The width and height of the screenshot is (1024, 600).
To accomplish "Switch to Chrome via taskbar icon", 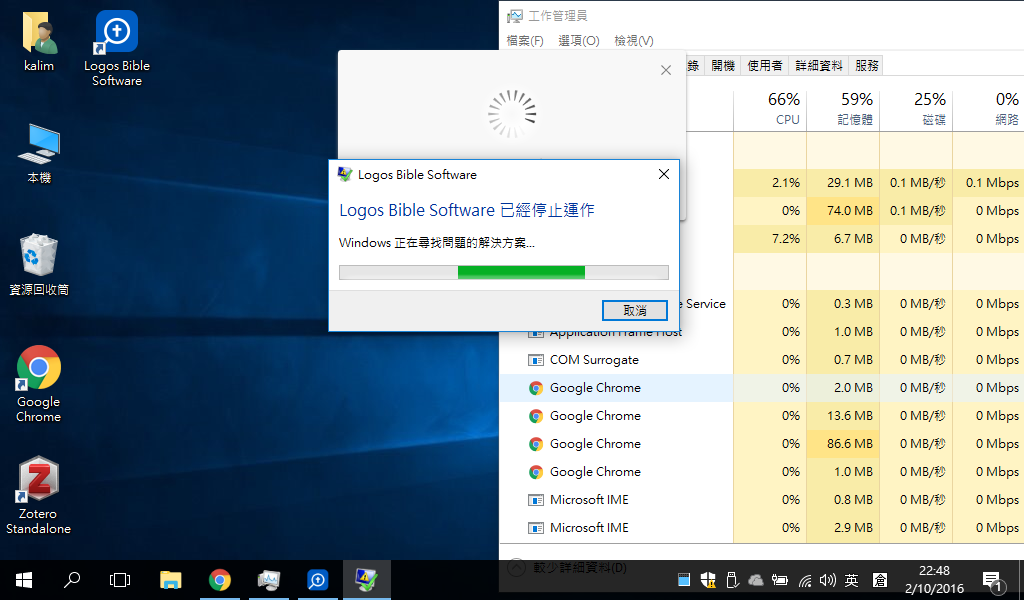I will 219,580.
